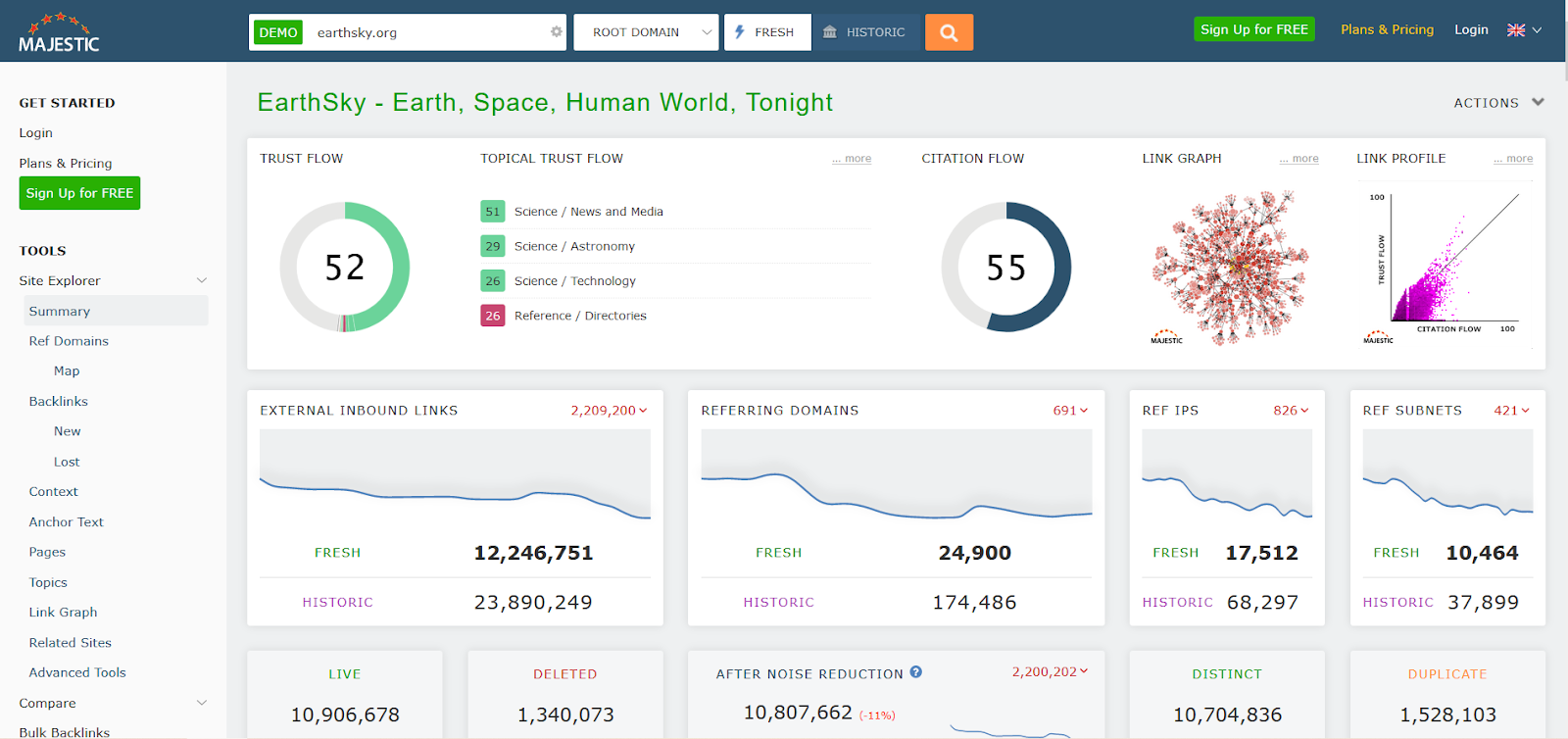Open Anchor Text in the sidebar

(66, 522)
